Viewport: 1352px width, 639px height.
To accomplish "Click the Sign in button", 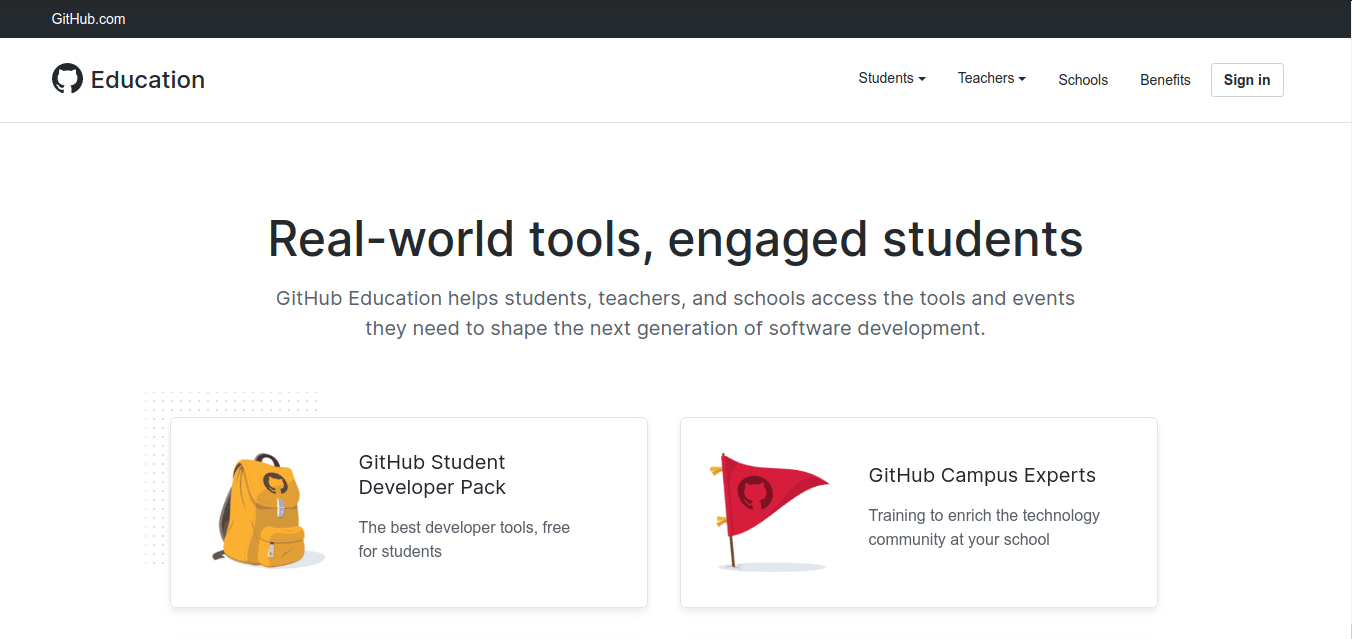I will pos(1247,80).
